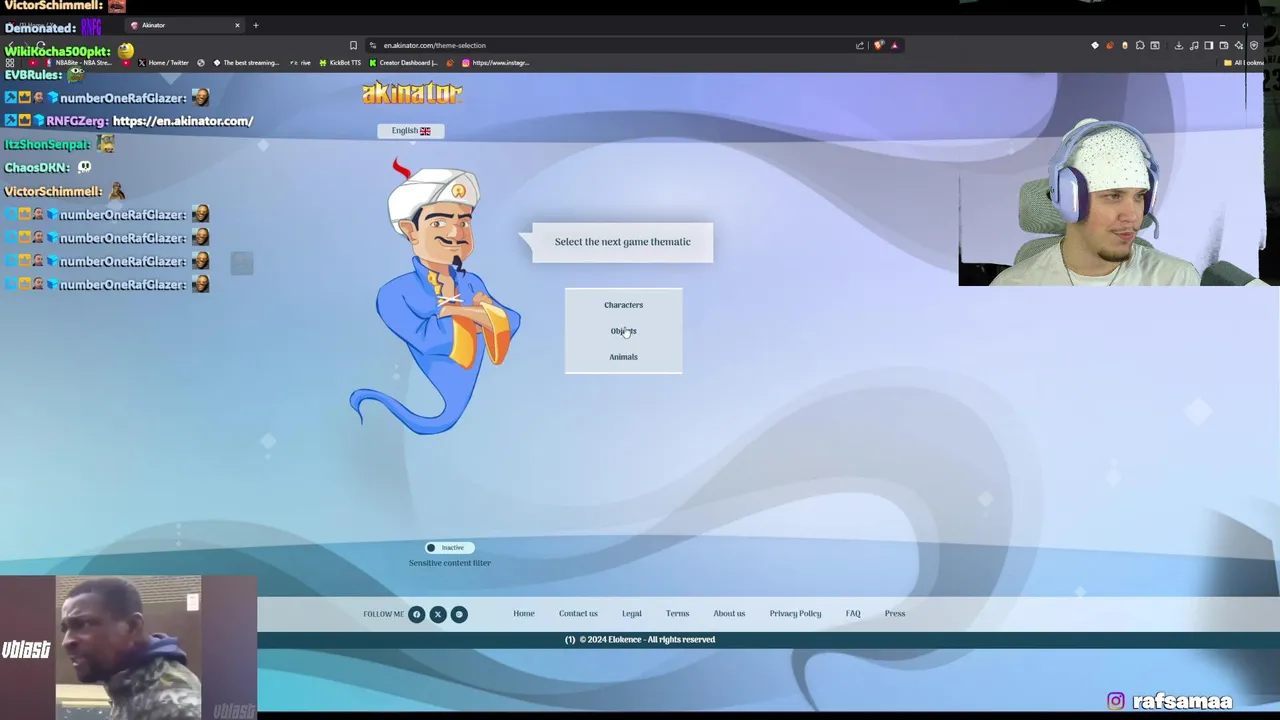Click the bookmark icon beside the address bar
The width and height of the screenshot is (1280, 720).
tap(353, 45)
